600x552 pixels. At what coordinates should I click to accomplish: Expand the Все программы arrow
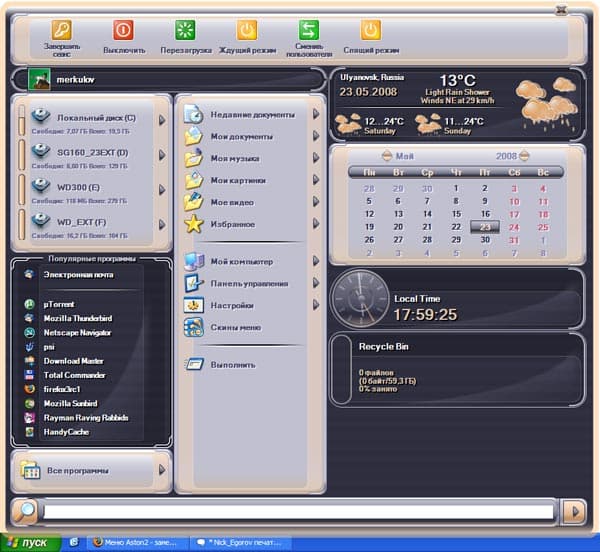point(162,470)
